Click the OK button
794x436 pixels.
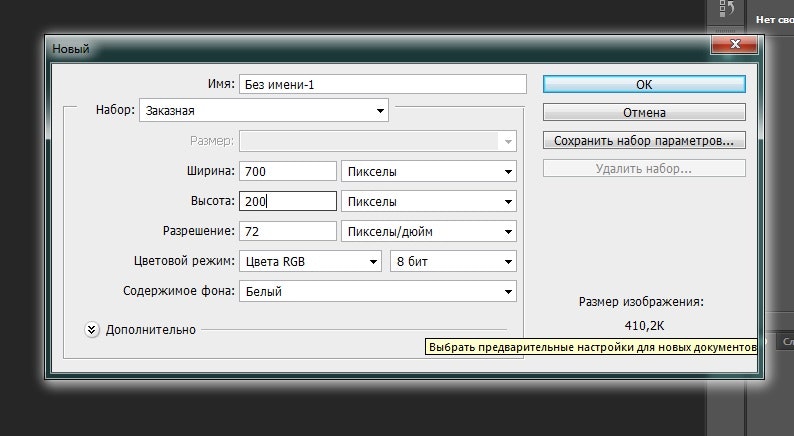tap(644, 84)
